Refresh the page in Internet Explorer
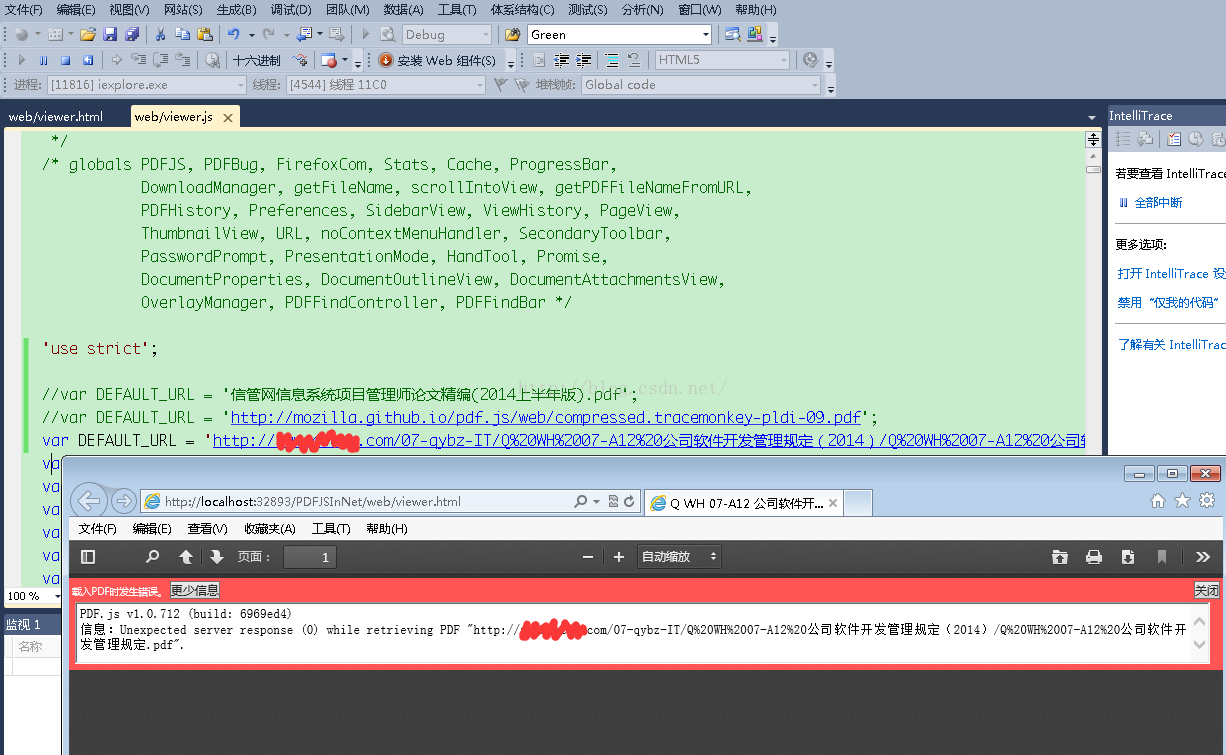The height and width of the screenshot is (755, 1226). pyautogui.click(x=629, y=502)
